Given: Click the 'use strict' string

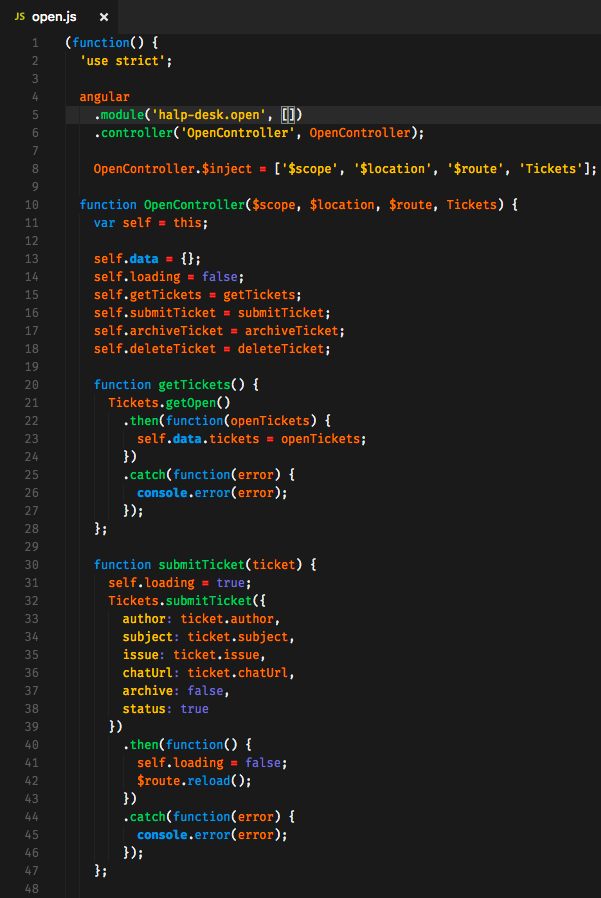Looking at the screenshot, I should click(x=123, y=61).
